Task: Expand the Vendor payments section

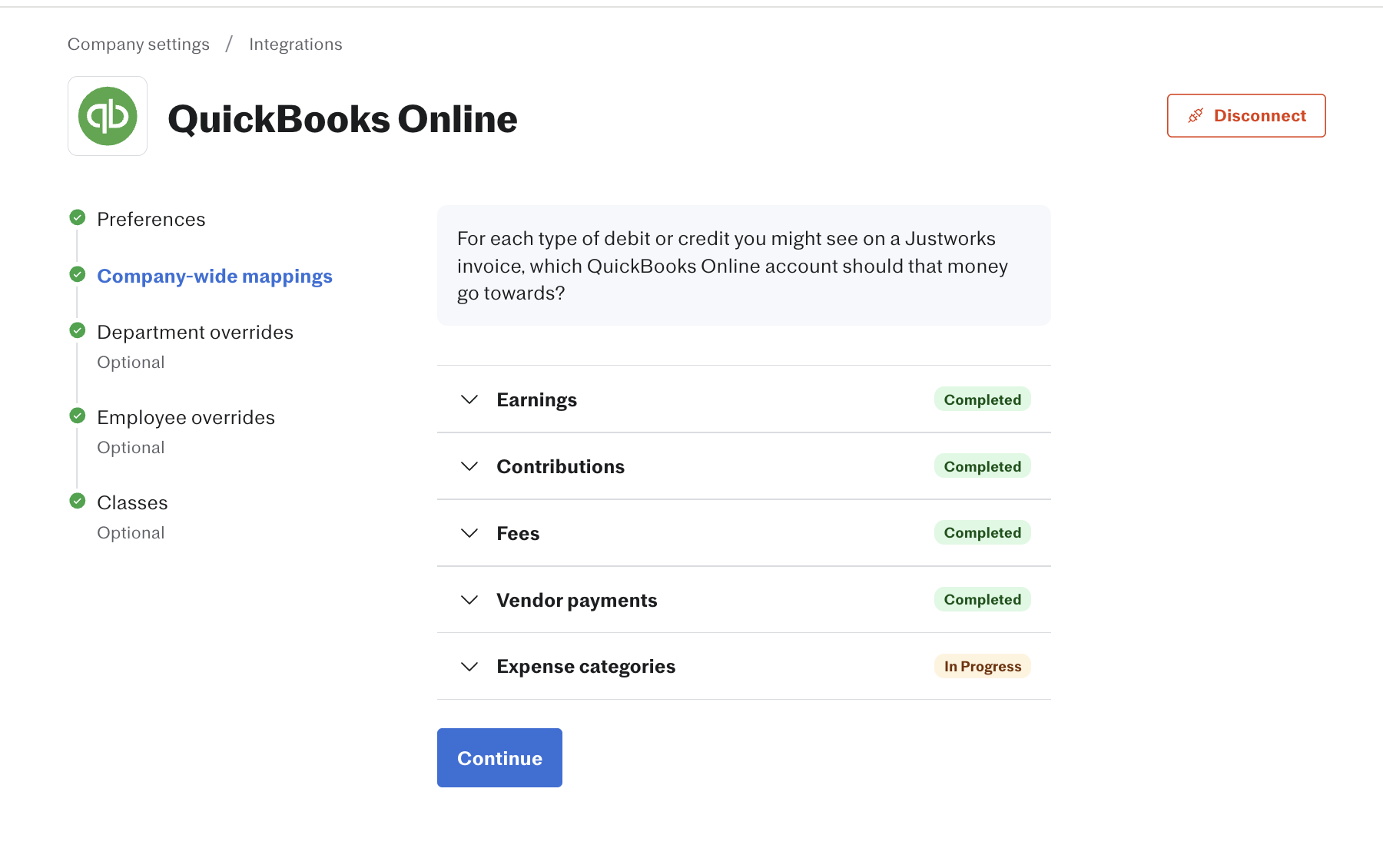Action: [x=744, y=600]
